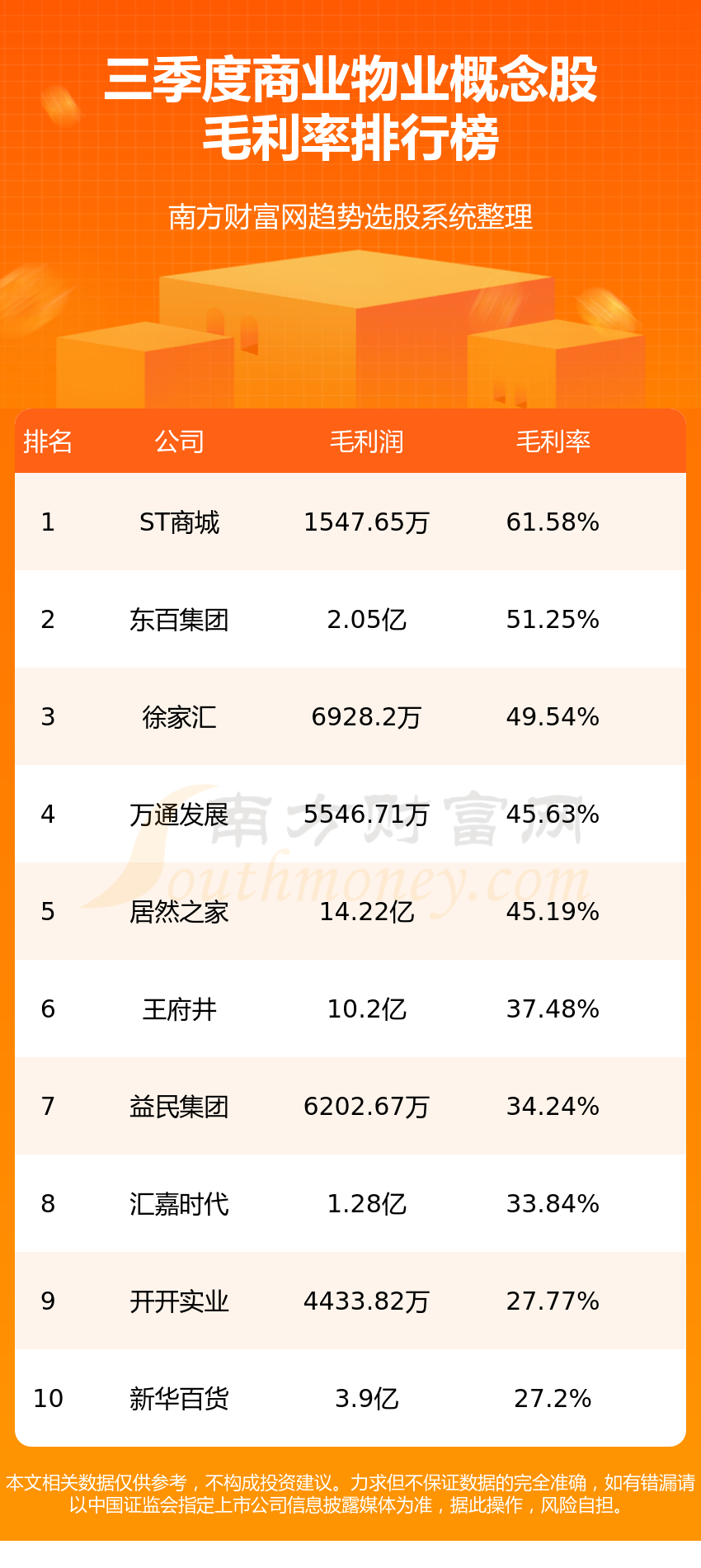Click 万通发展 in the company column
The height and width of the screenshot is (1568, 701).
(x=179, y=815)
